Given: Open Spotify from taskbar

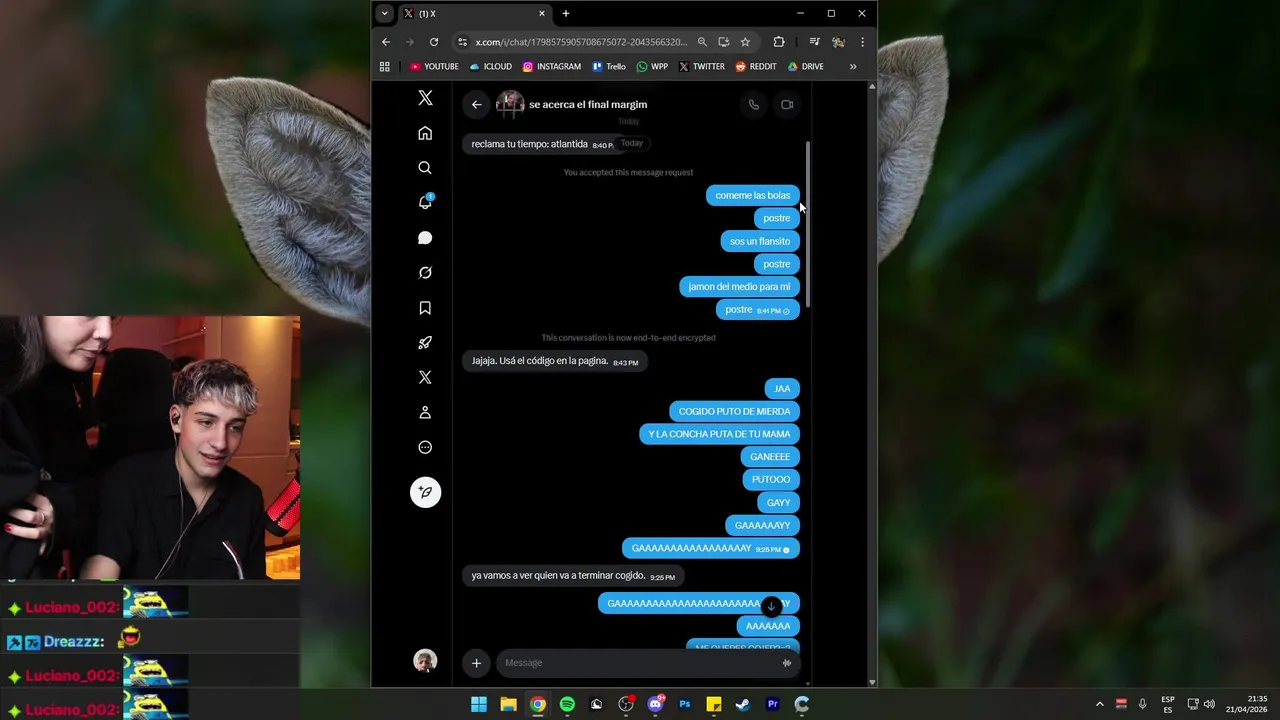Looking at the screenshot, I should click(x=567, y=704).
